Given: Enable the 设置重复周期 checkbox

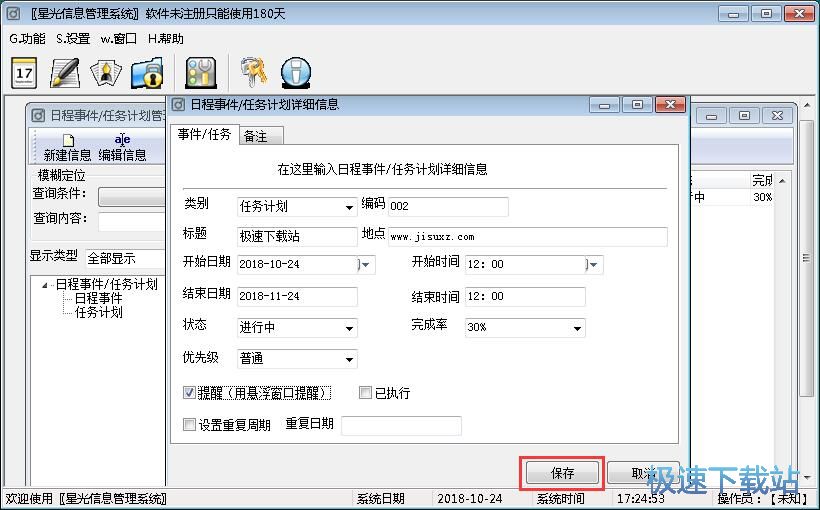Looking at the screenshot, I should (189, 424).
